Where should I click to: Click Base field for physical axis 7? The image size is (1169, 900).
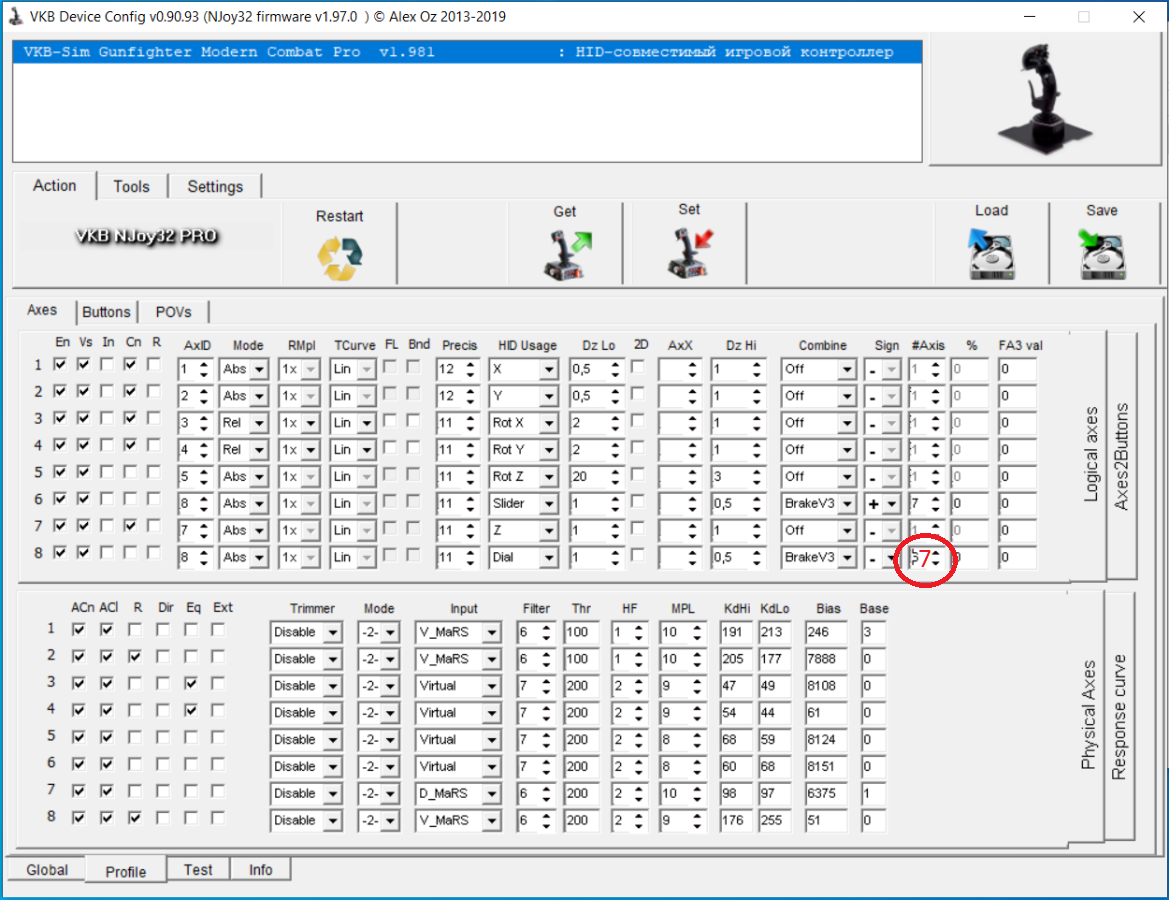click(873, 793)
